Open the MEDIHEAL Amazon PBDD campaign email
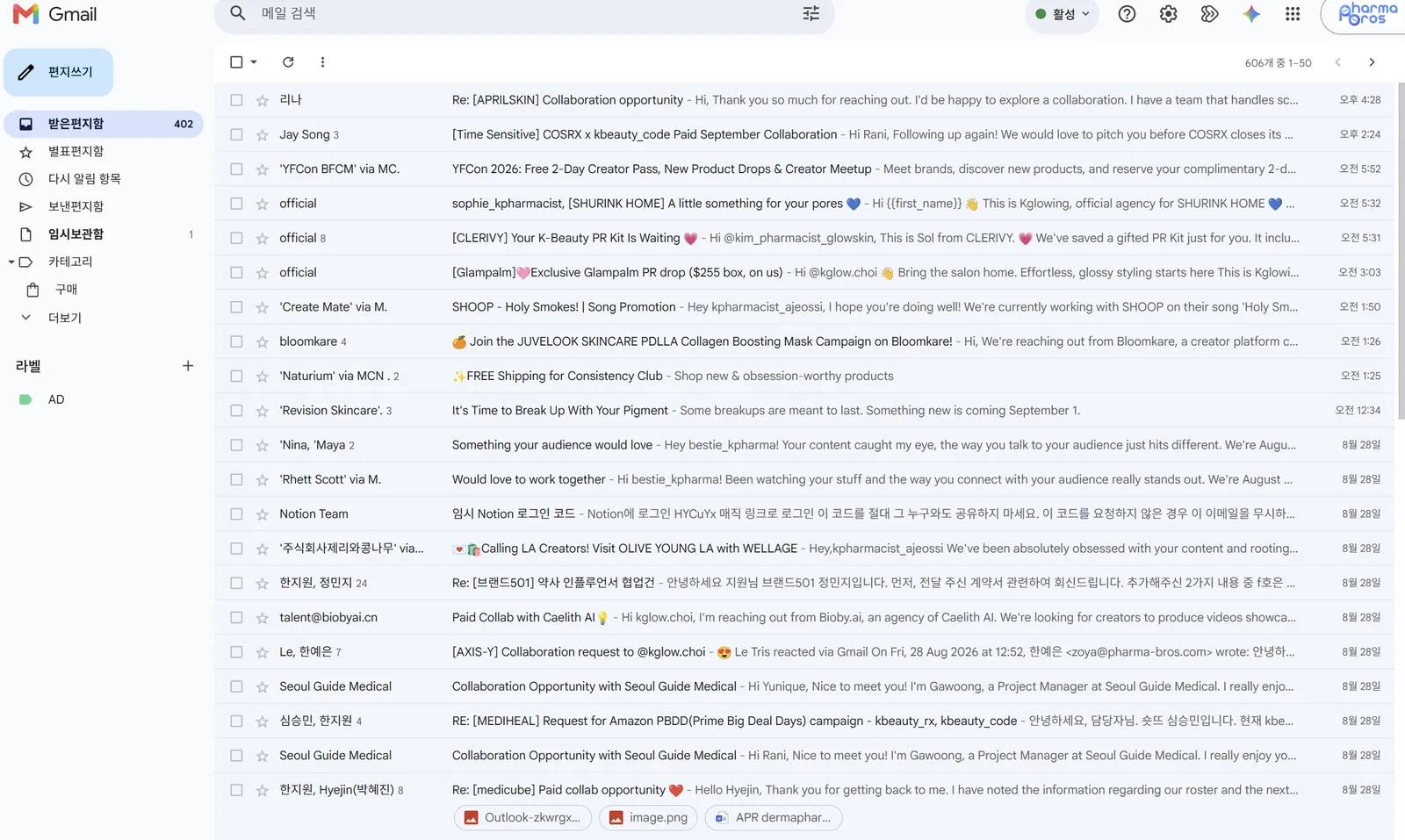1405x840 pixels. coord(803,722)
